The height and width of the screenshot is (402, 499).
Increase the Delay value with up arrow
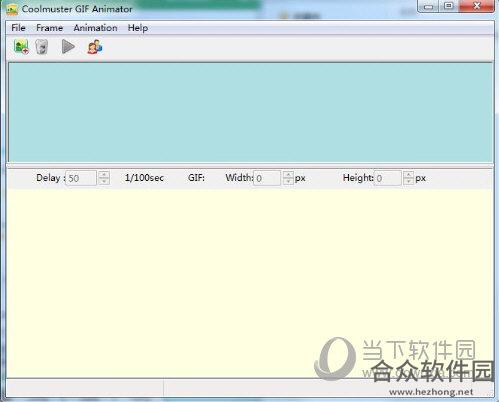click(104, 174)
